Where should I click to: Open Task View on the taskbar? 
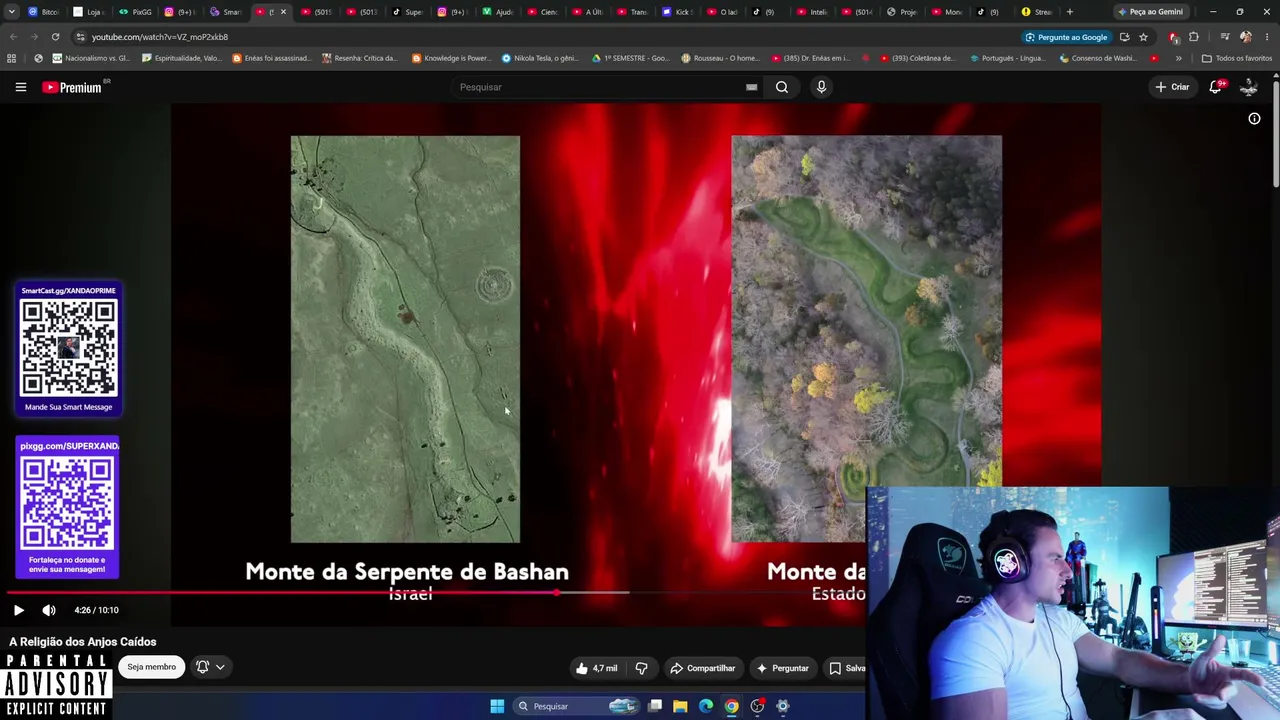pyautogui.click(x=655, y=706)
